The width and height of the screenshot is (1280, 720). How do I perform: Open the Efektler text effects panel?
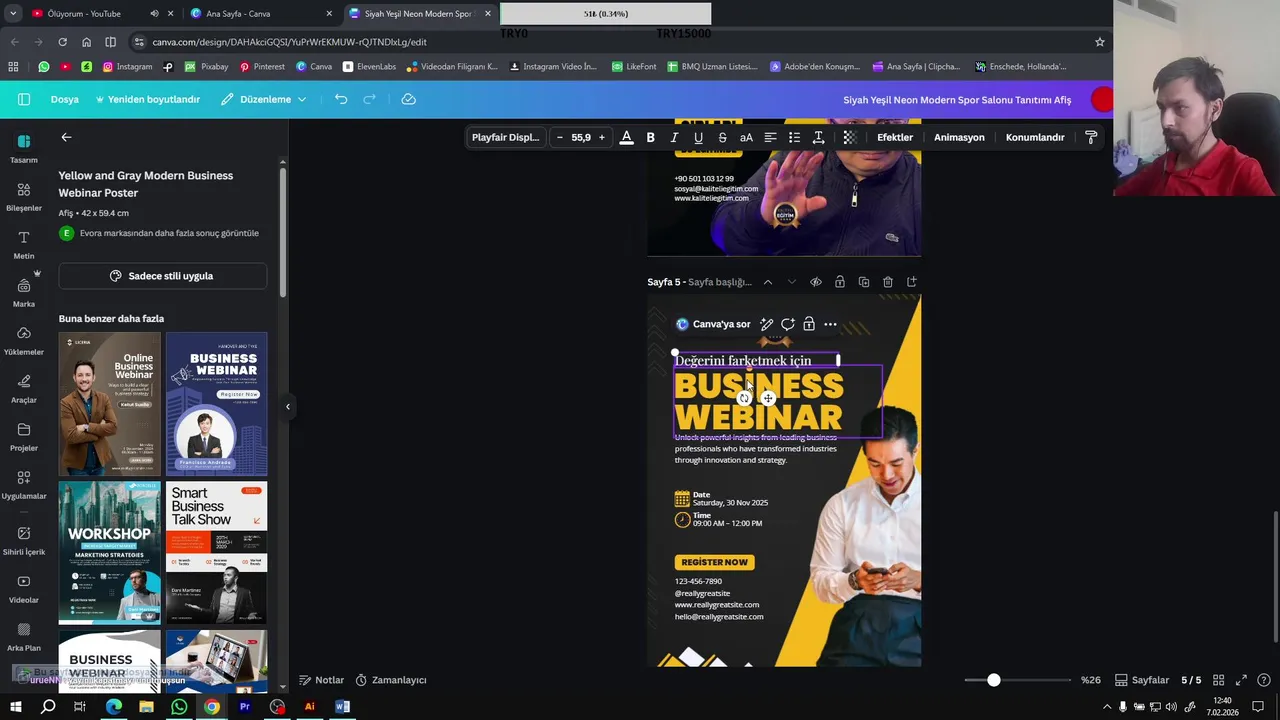[x=895, y=137]
